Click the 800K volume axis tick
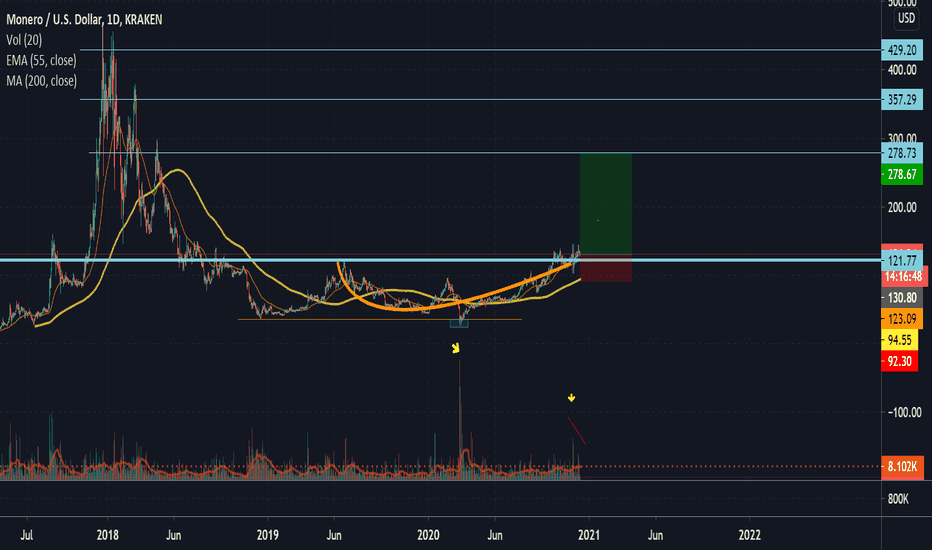Image resolution: width=932 pixels, height=550 pixels. click(x=898, y=499)
